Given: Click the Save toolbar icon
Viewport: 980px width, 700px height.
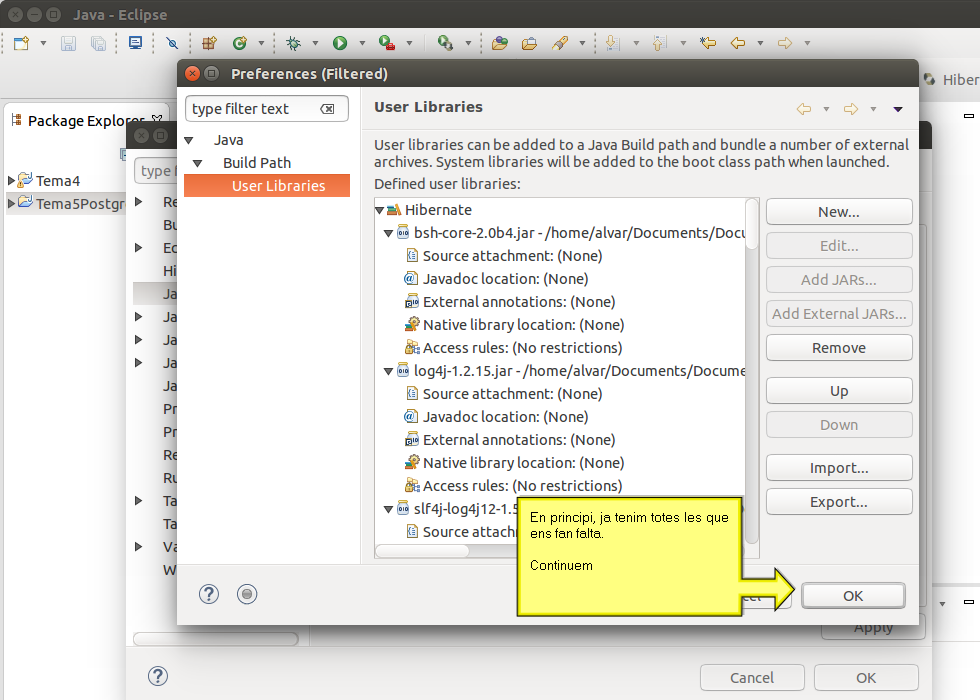Looking at the screenshot, I should click(68, 43).
